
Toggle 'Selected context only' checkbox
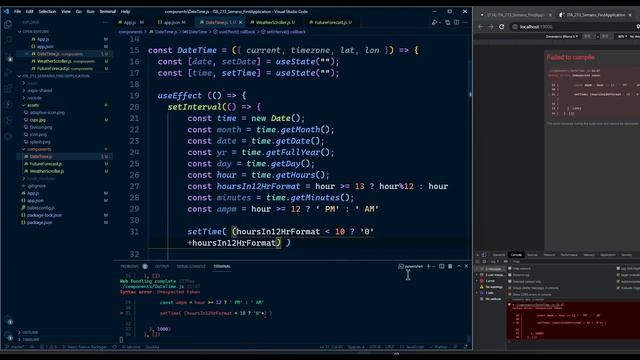[510, 282]
